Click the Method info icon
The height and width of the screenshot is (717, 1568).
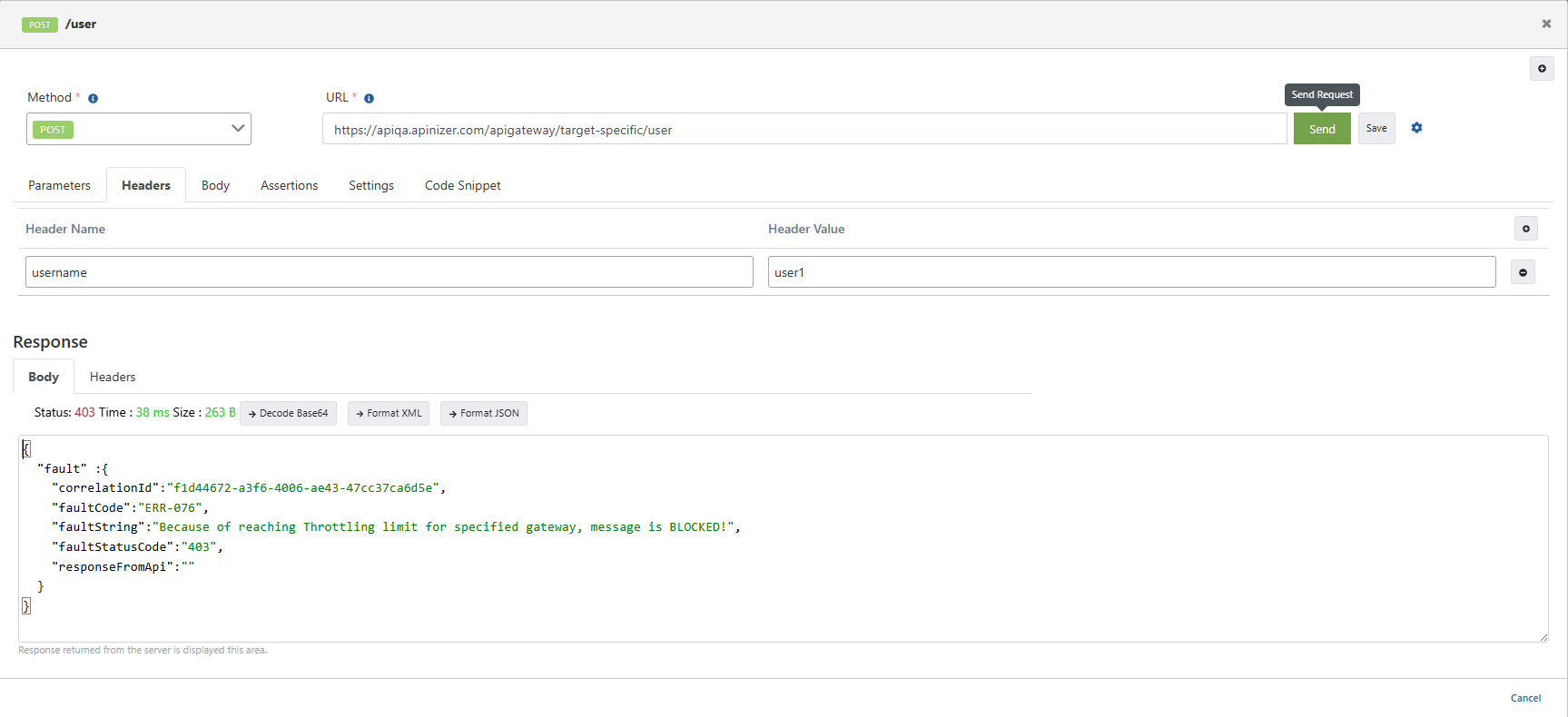tap(93, 98)
